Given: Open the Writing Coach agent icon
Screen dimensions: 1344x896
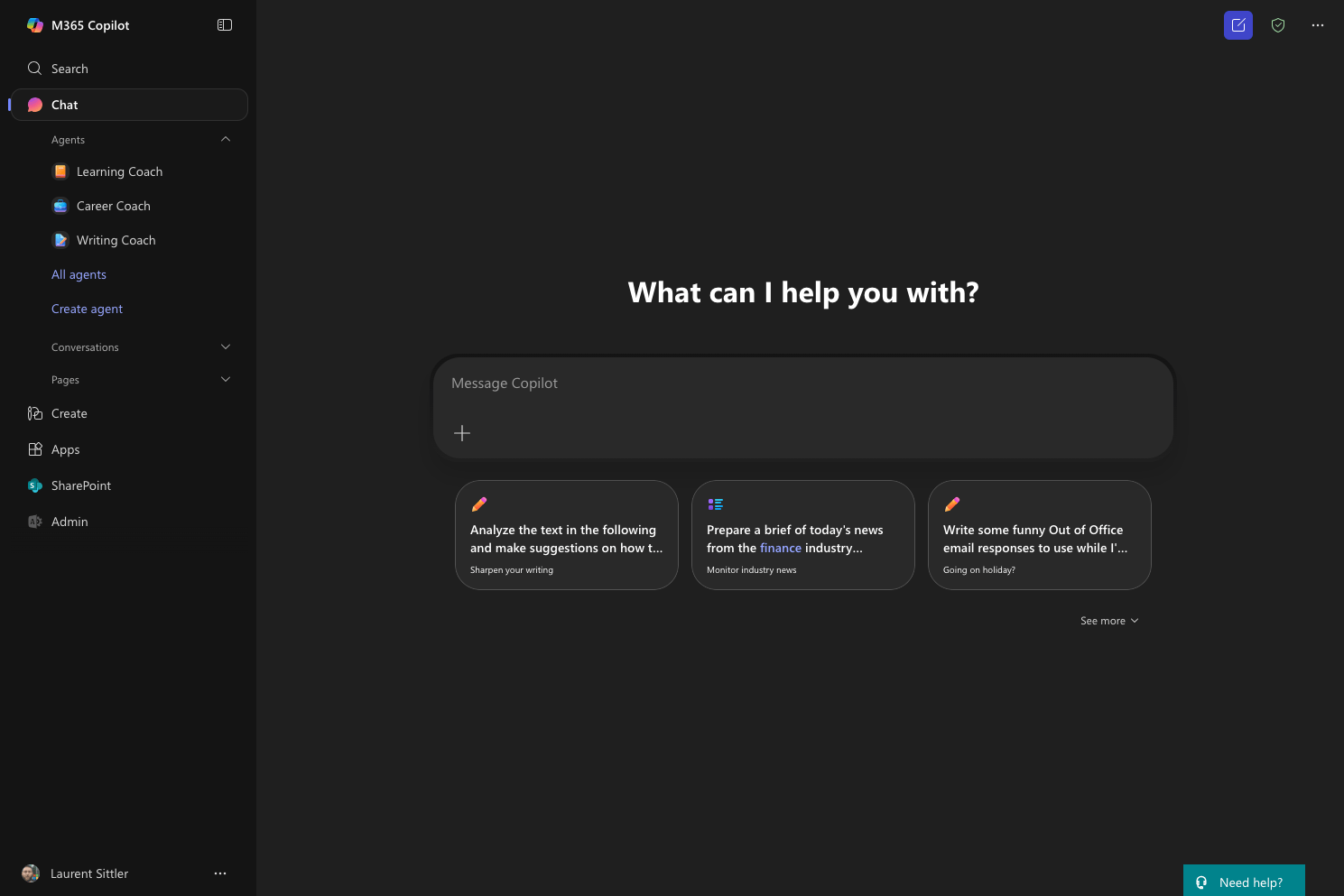Looking at the screenshot, I should click(60, 240).
